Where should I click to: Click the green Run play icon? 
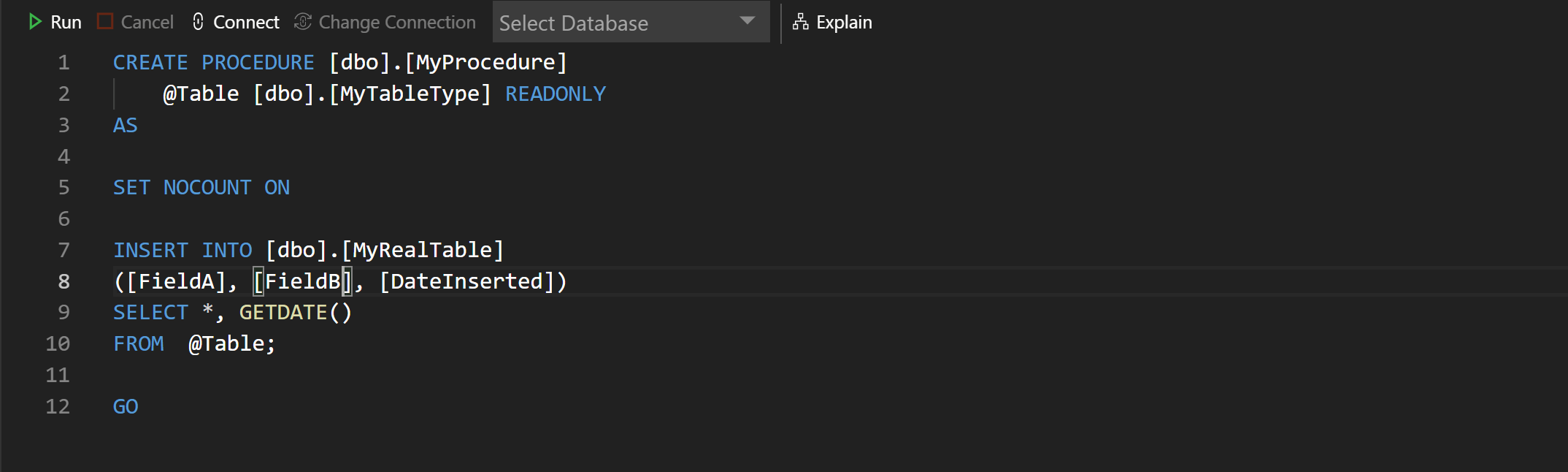[34, 22]
